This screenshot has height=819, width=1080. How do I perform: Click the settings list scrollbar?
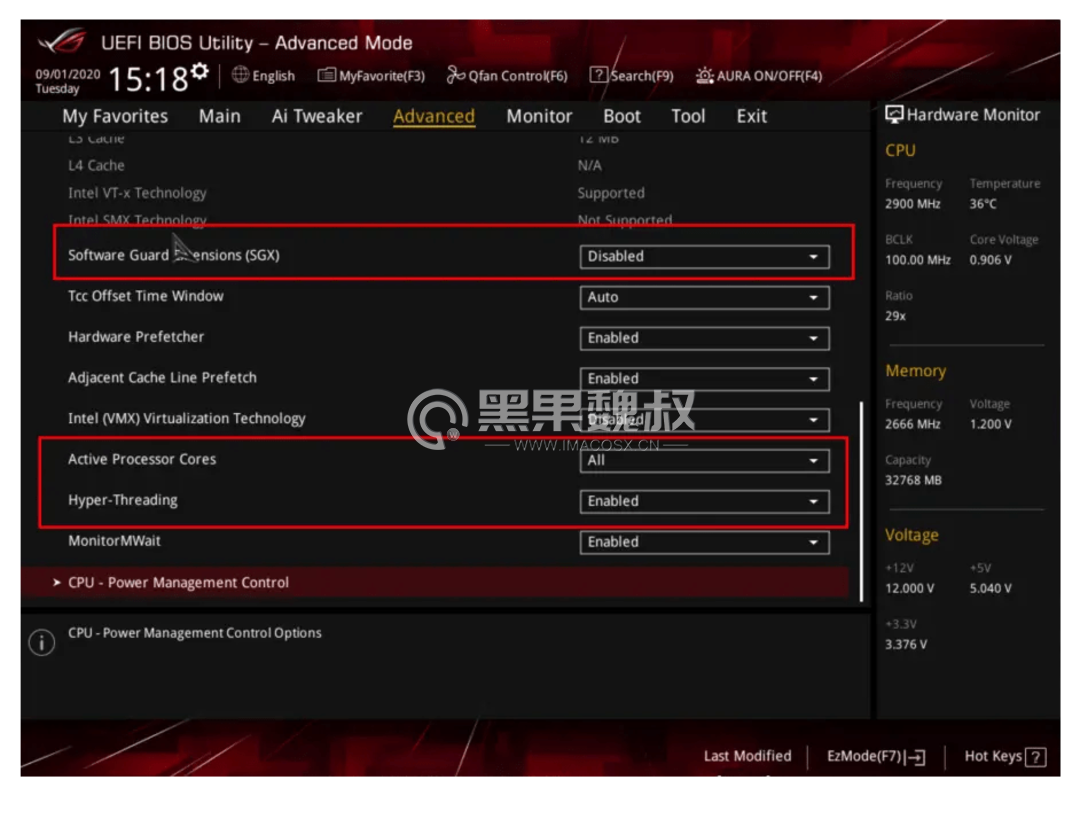coord(861,501)
